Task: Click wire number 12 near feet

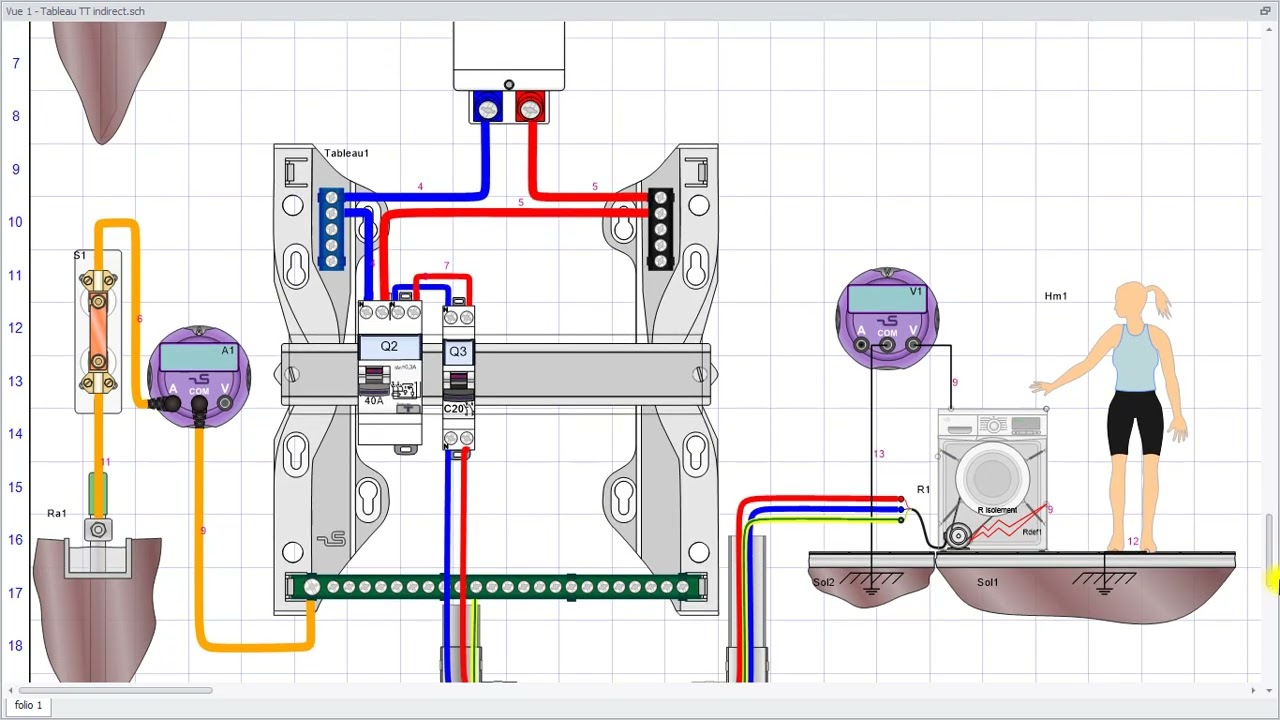Action: point(1132,542)
